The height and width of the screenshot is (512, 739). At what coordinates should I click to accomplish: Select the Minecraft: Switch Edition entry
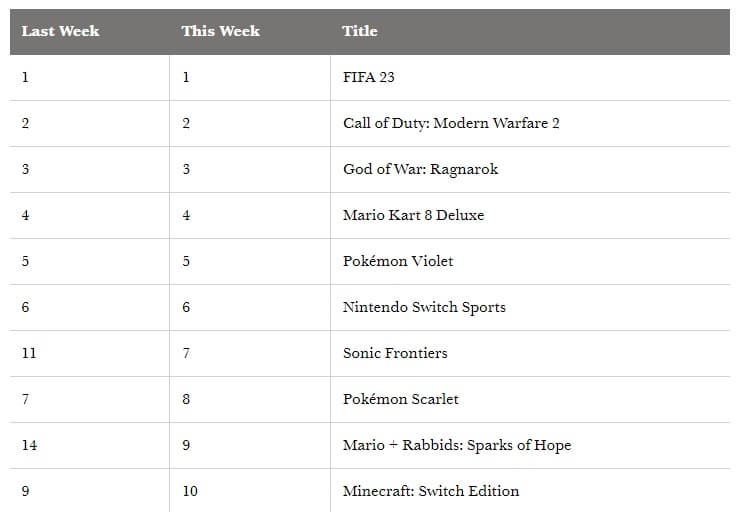pos(431,491)
